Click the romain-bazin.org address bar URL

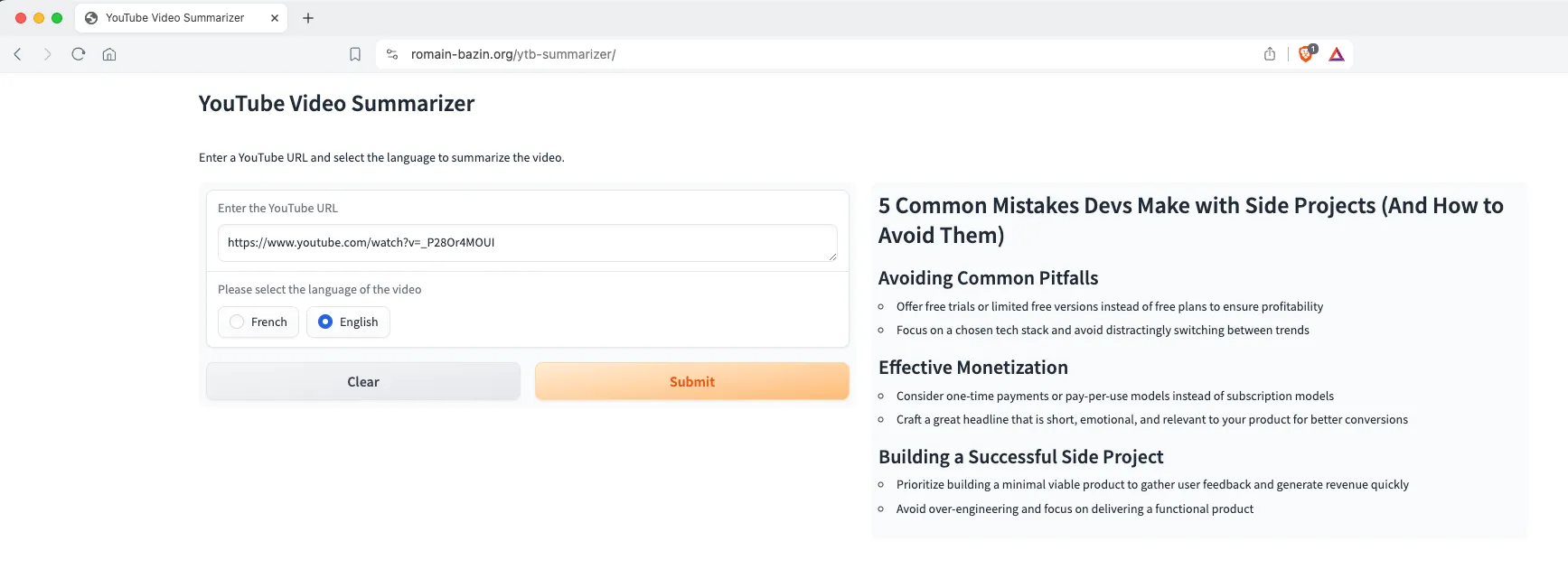(x=513, y=54)
